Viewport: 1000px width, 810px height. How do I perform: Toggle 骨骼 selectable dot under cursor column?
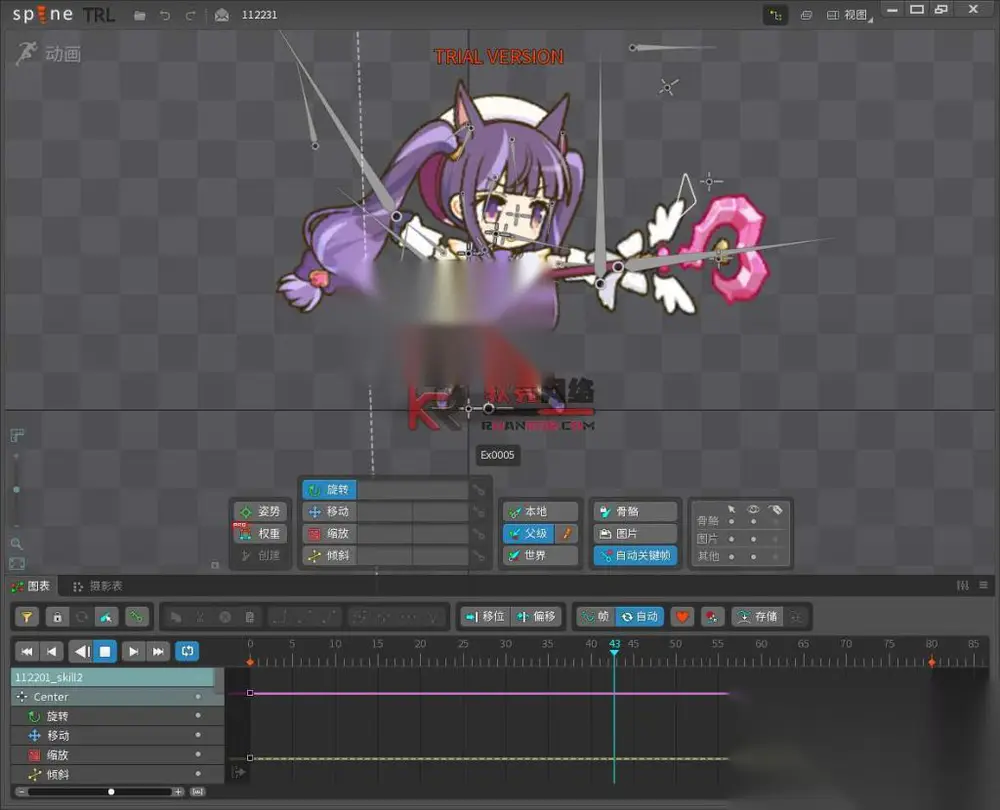(732, 522)
